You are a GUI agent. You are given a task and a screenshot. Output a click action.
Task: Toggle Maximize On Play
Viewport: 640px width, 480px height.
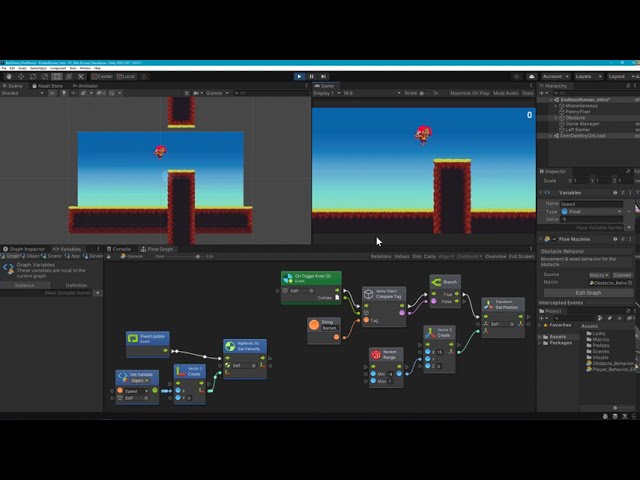pos(469,93)
